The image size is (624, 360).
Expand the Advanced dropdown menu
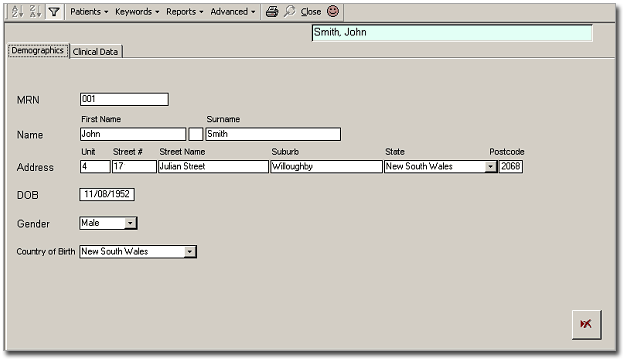[233, 12]
